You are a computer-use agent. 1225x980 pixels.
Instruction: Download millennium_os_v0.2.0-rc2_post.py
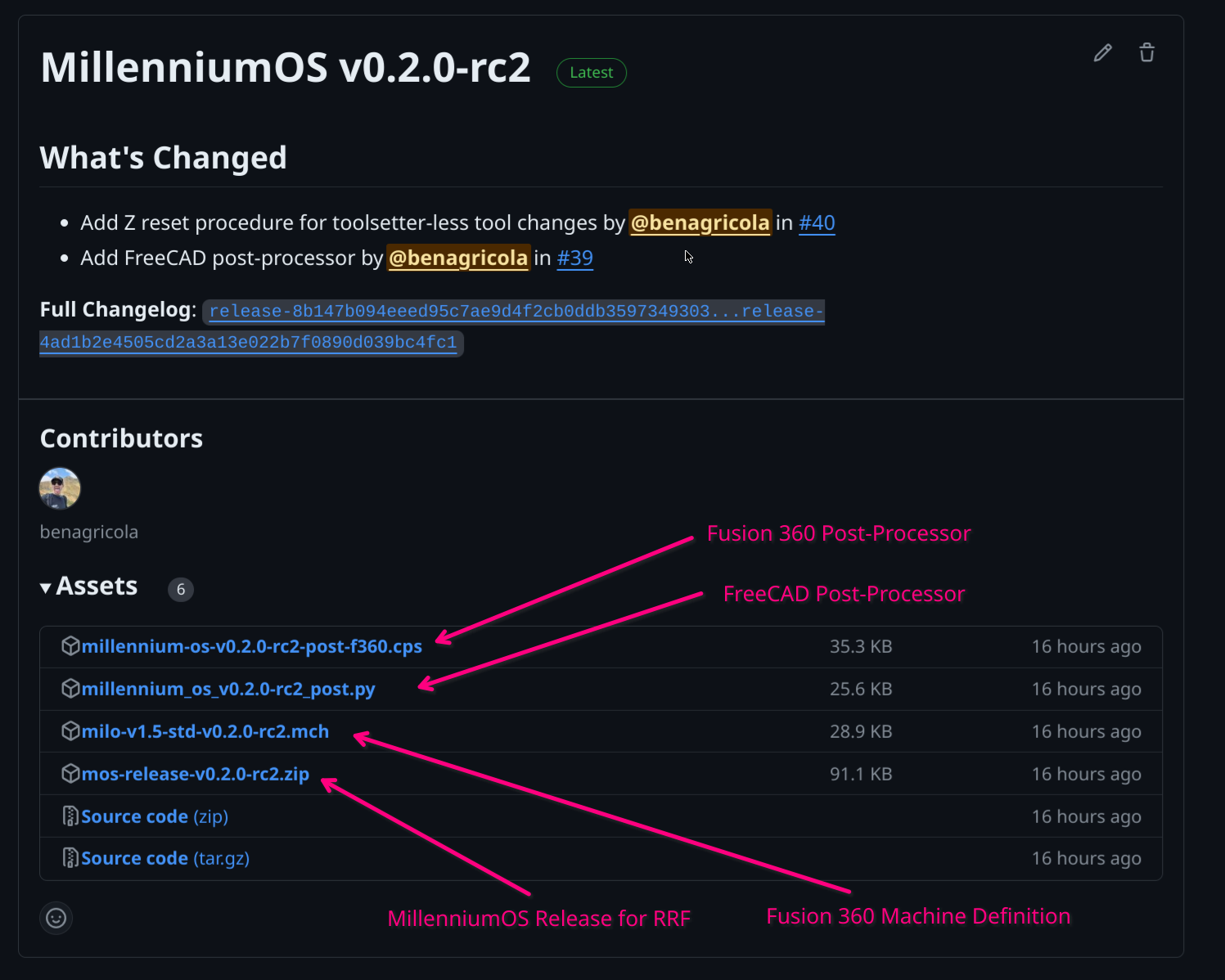pos(228,689)
